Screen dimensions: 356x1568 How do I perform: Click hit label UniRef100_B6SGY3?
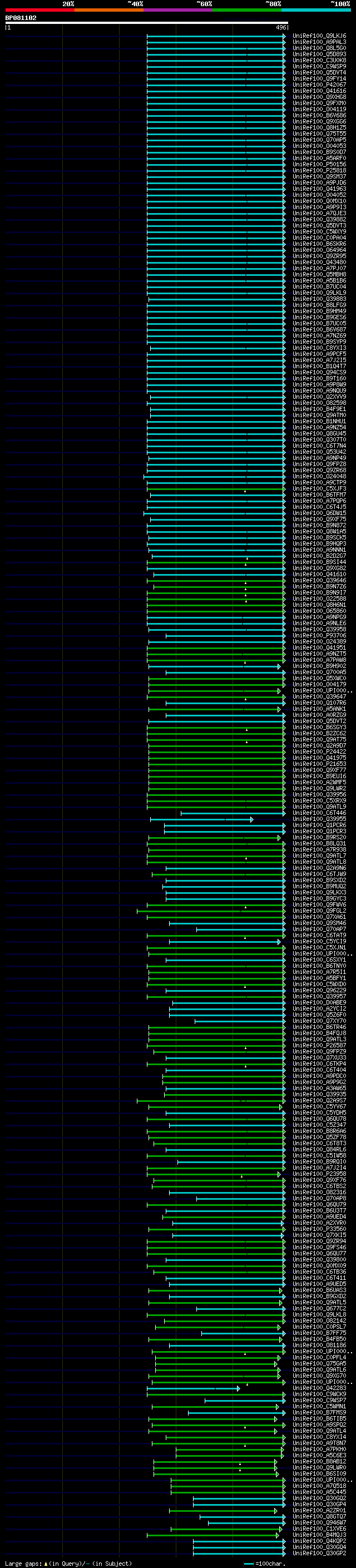pos(319,728)
